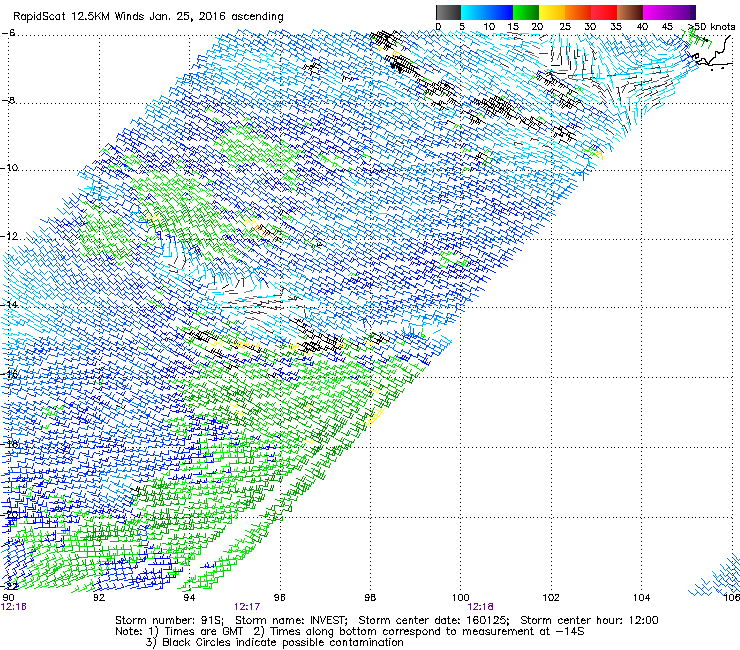740x650 pixels.
Task: Click the 'Storm center date: 160125' text
Action: [x=433, y=620]
